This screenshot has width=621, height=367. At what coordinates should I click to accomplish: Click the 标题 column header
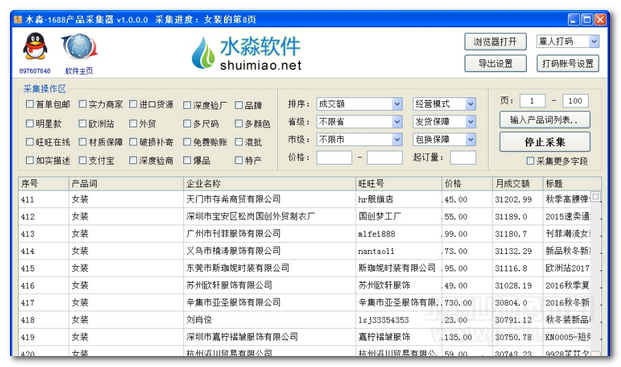572,184
